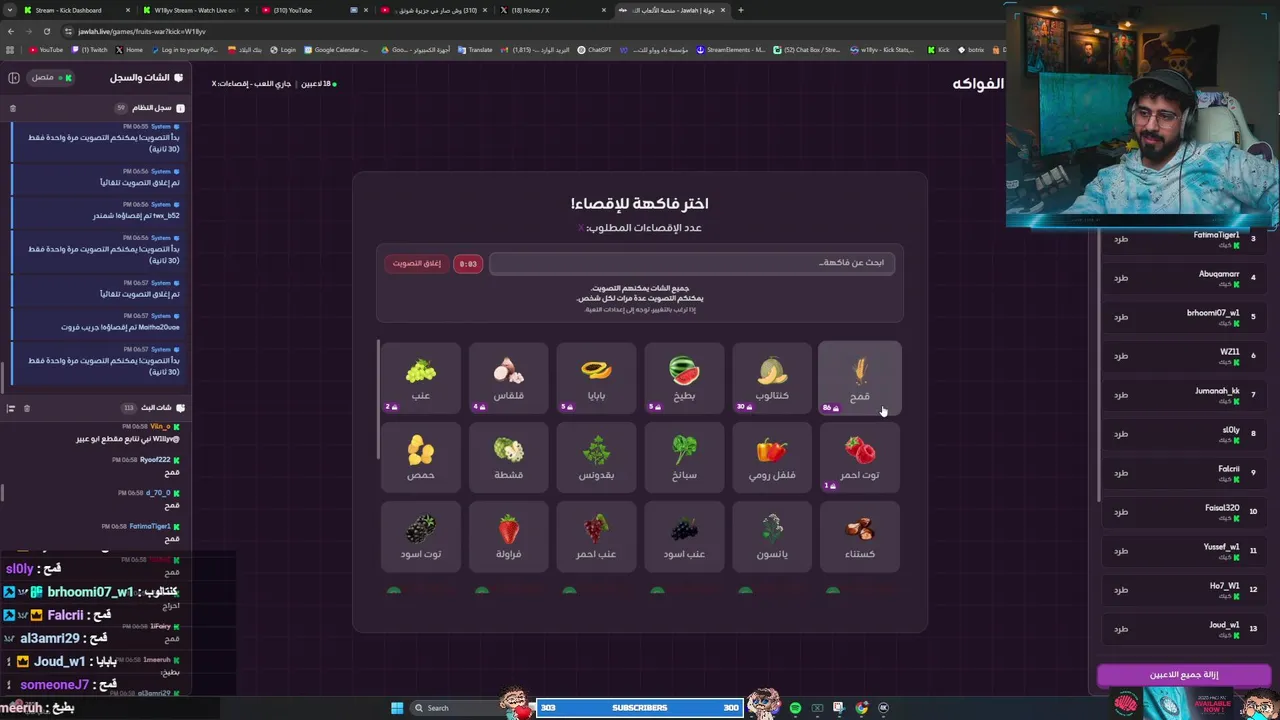
Task: Collapse the chat and log sidebar panel
Action: (x=14, y=77)
